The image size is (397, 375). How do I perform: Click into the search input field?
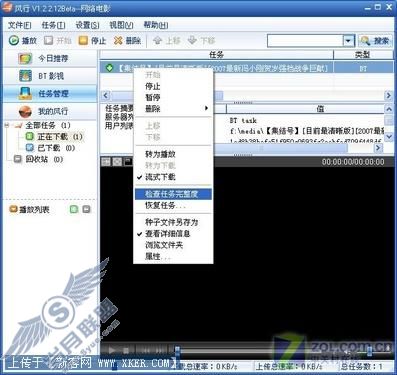(305, 41)
